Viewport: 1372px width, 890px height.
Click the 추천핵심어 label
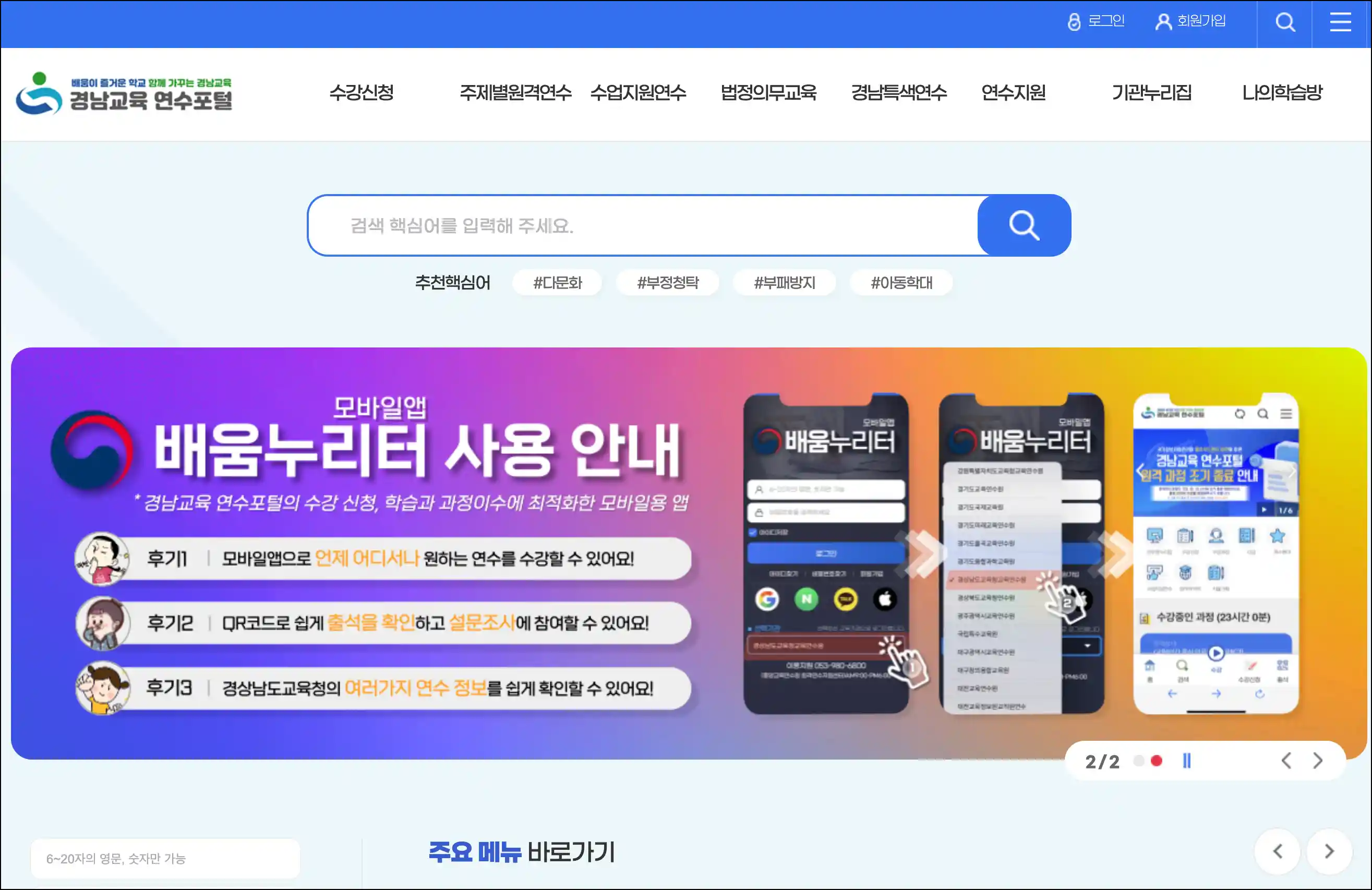tap(452, 282)
